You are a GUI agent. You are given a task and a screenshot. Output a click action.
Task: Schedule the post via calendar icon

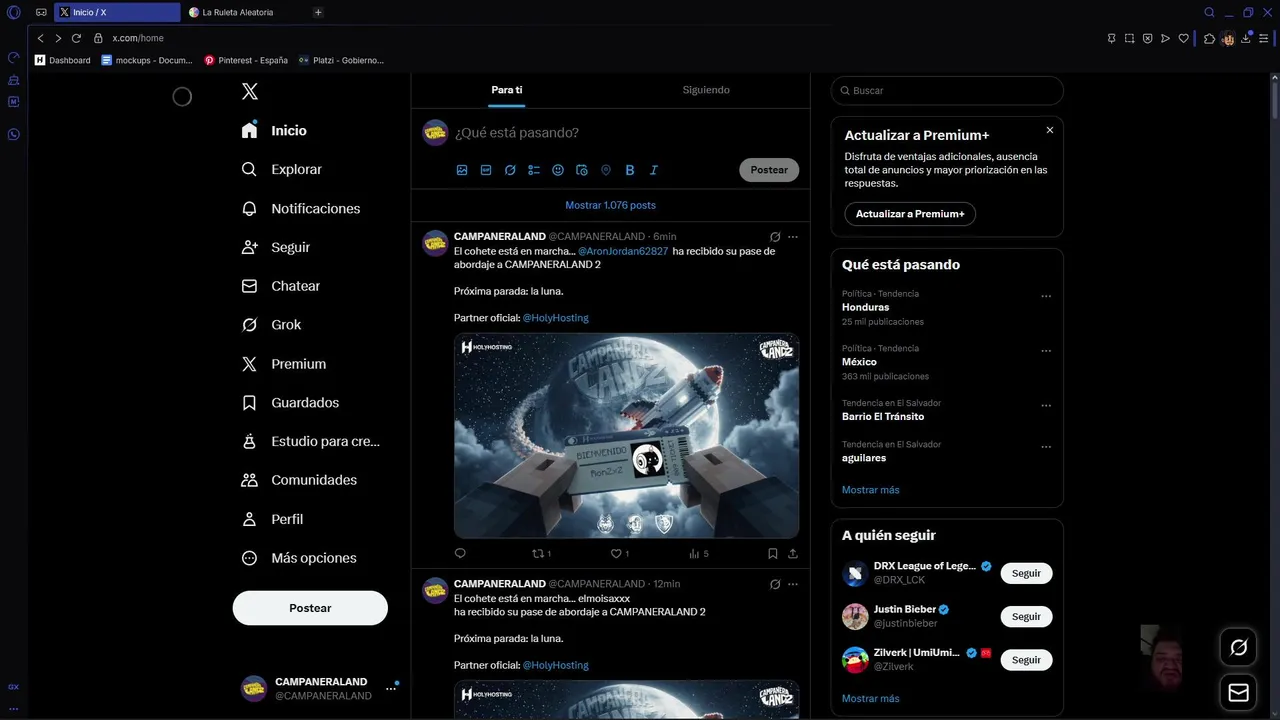tap(582, 170)
